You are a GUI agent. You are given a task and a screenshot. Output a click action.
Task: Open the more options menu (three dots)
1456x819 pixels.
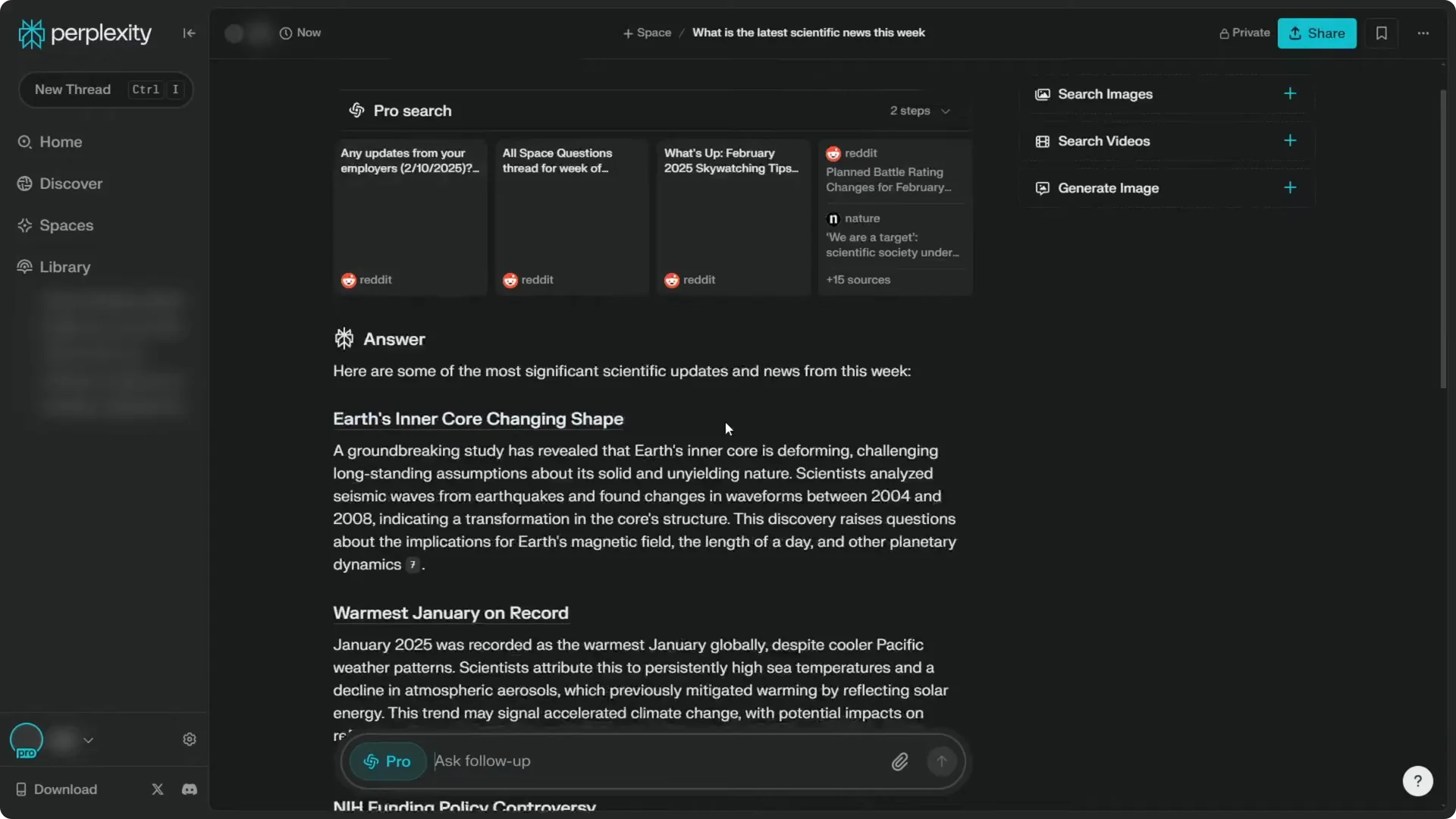point(1423,33)
